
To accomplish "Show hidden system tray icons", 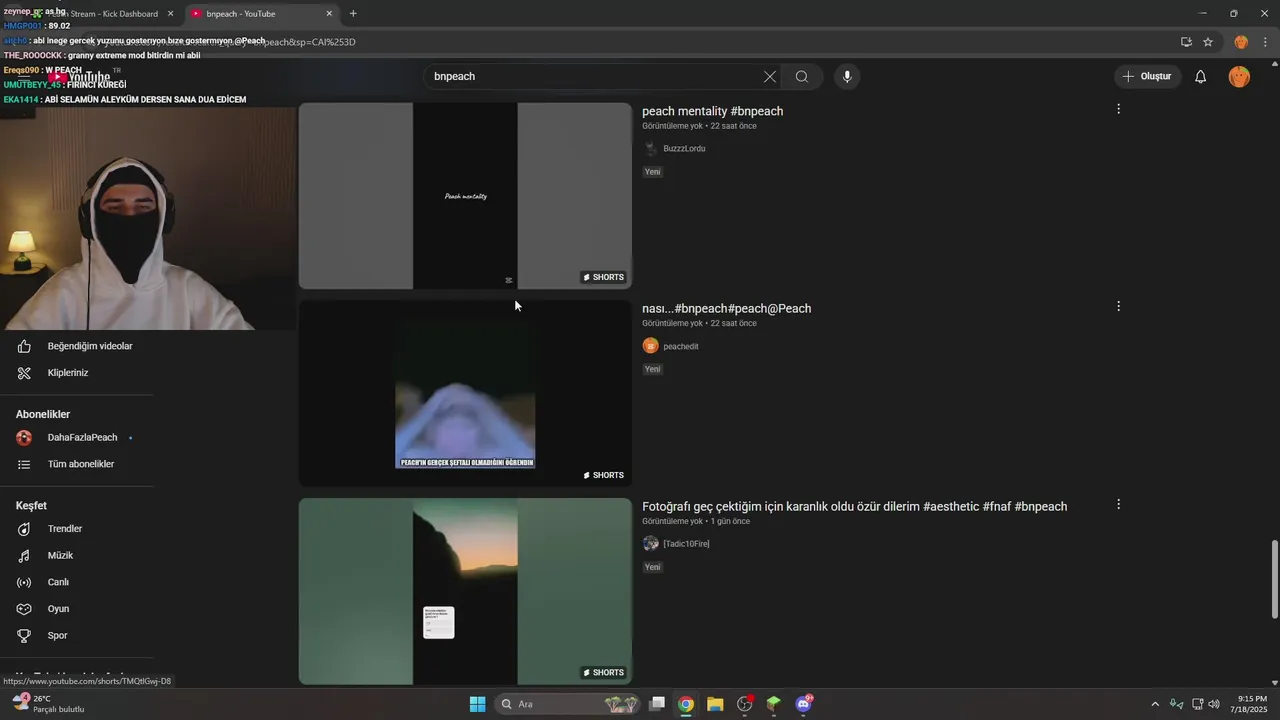I will 1155,704.
